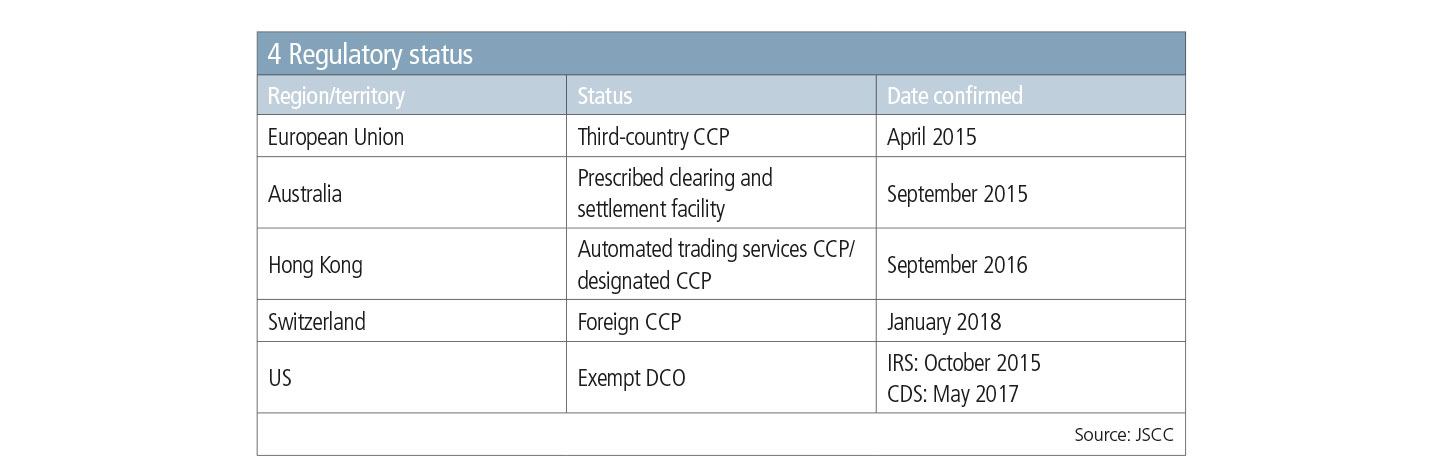Click the April 2015 date cell
The height and width of the screenshot is (475, 1450).
(931, 137)
